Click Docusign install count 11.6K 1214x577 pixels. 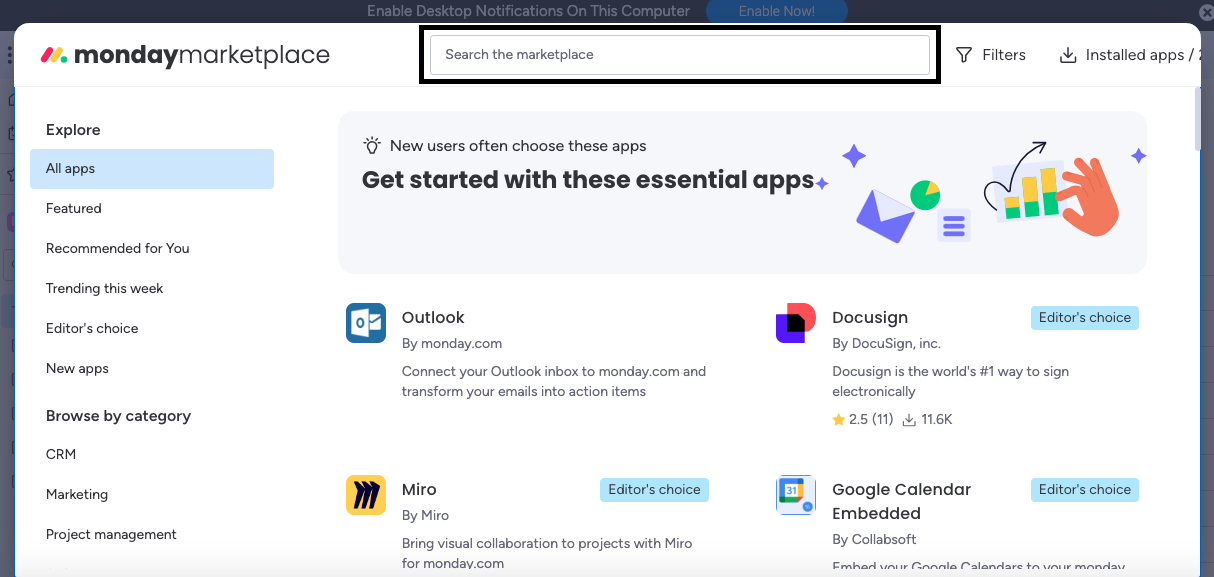tap(927, 420)
